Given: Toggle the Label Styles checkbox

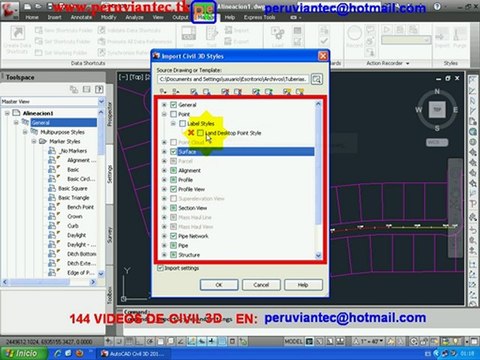Looking at the screenshot, I should tap(182, 123).
